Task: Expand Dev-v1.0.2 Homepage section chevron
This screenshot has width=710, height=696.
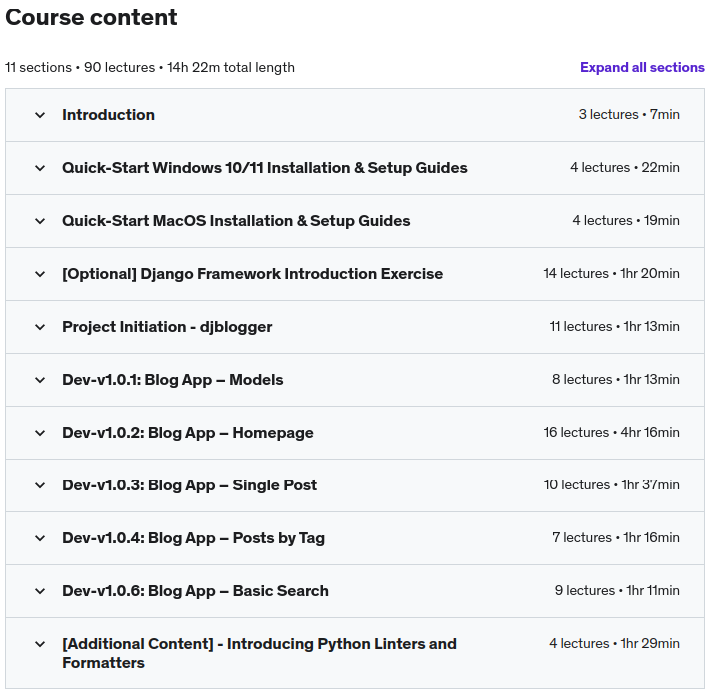Action: point(40,433)
